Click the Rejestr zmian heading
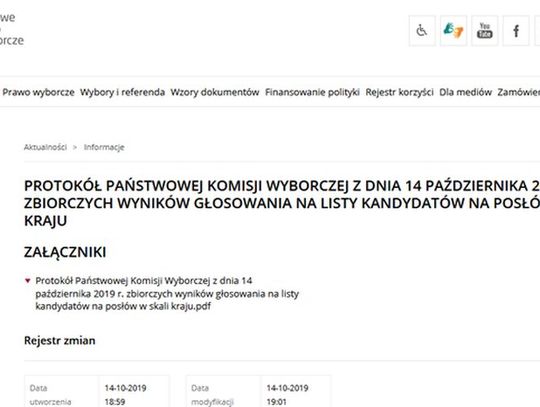 [x=60, y=341]
